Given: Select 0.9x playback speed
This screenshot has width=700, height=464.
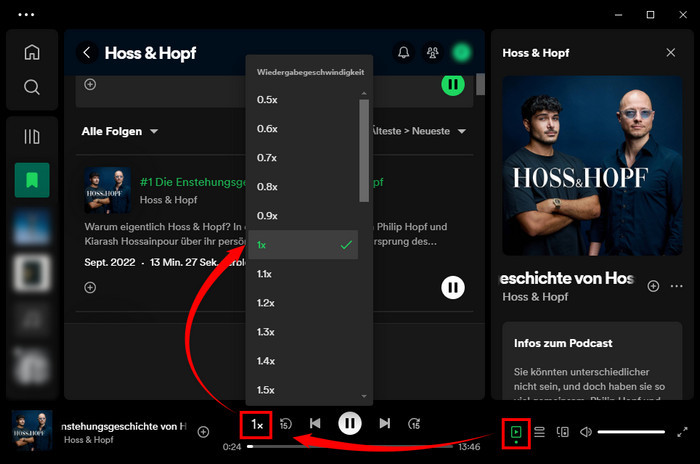Looking at the screenshot, I should 303,216.
